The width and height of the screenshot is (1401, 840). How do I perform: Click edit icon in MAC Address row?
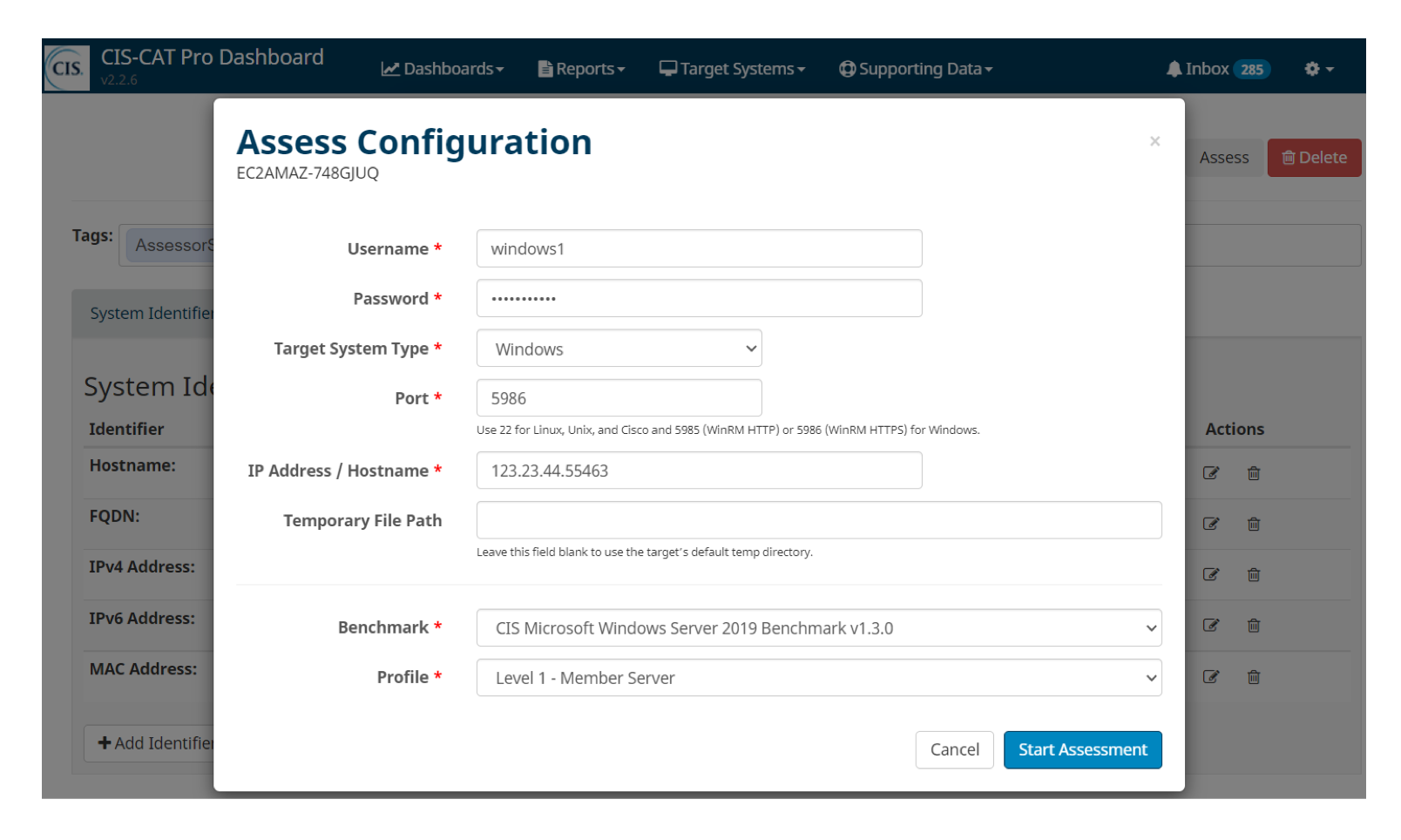(x=1210, y=677)
